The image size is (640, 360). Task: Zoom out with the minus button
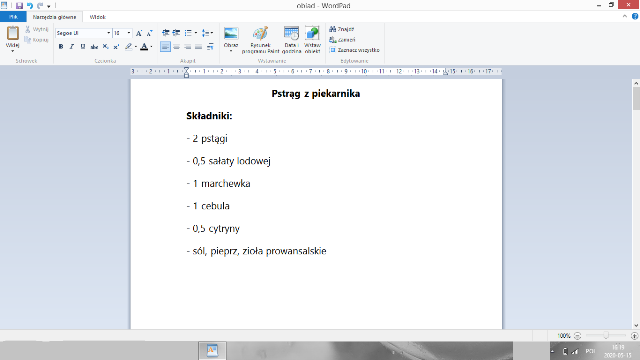pyautogui.click(x=577, y=336)
